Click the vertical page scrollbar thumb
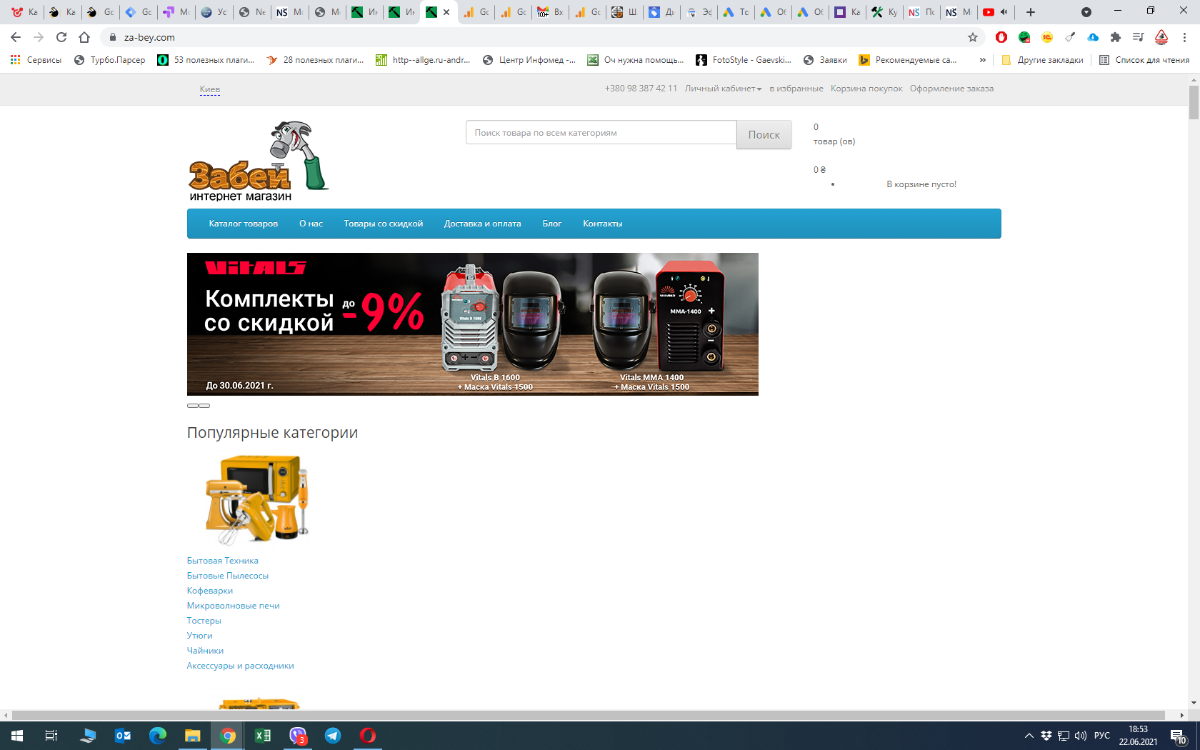The height and width of the screenshot is (750, 1200). point(1193,105)
